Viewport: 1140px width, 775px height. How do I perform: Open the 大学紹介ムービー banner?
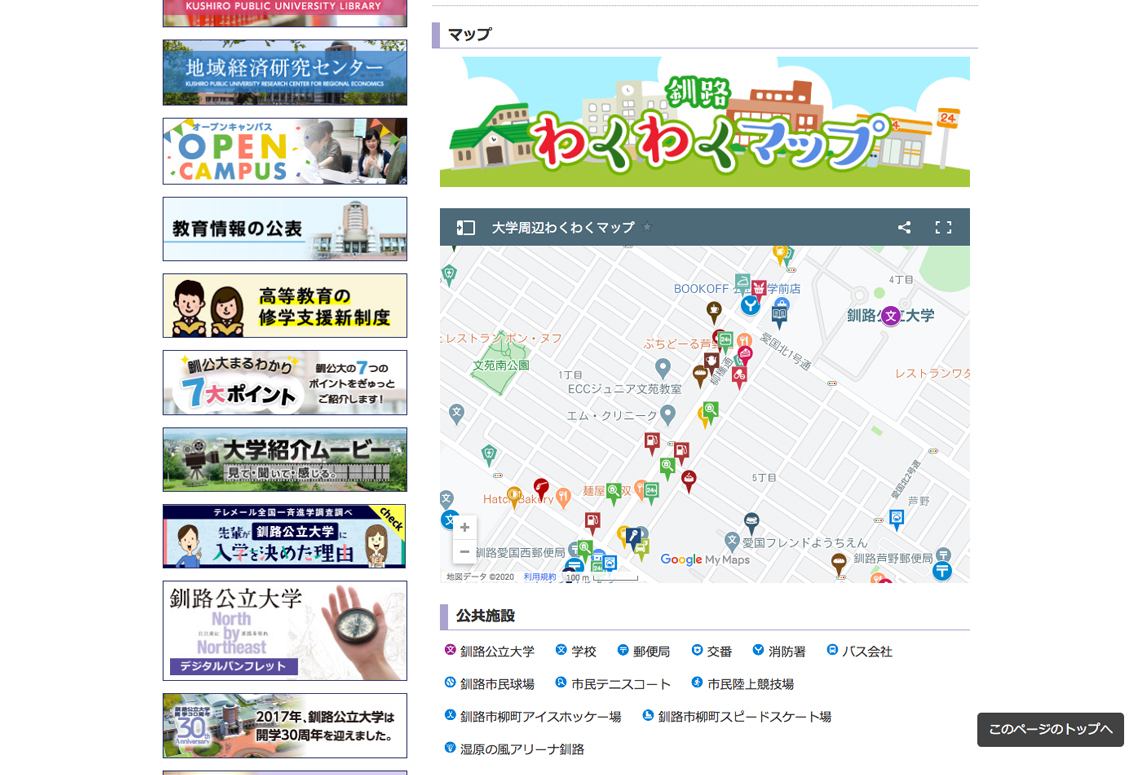[x=285, y=460]
